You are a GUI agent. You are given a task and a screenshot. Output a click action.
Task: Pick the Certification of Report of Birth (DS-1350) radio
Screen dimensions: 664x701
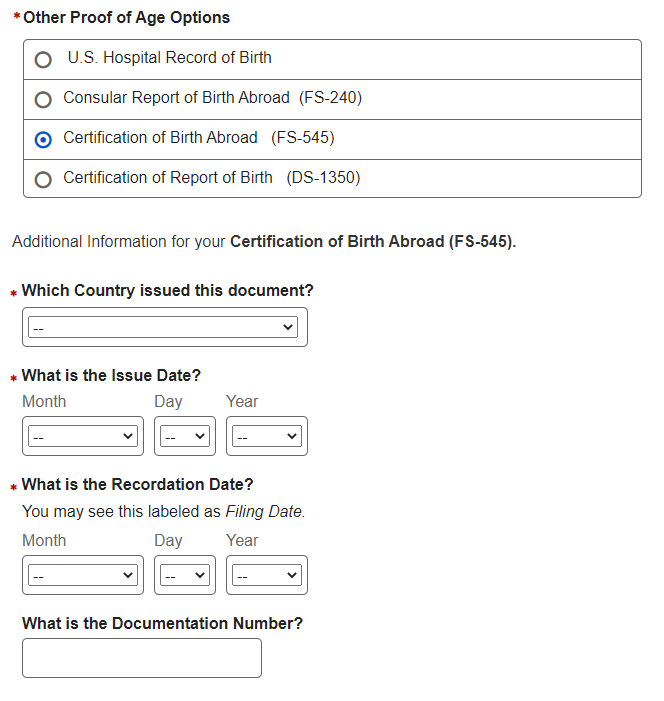[x=43, y=180]
